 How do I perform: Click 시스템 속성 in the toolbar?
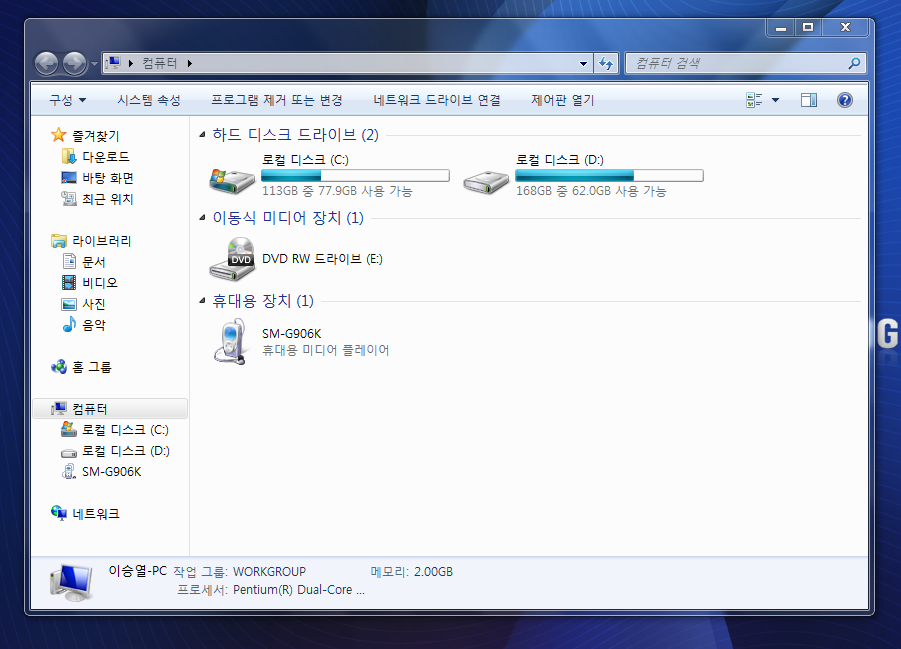[x=148, y=100]
